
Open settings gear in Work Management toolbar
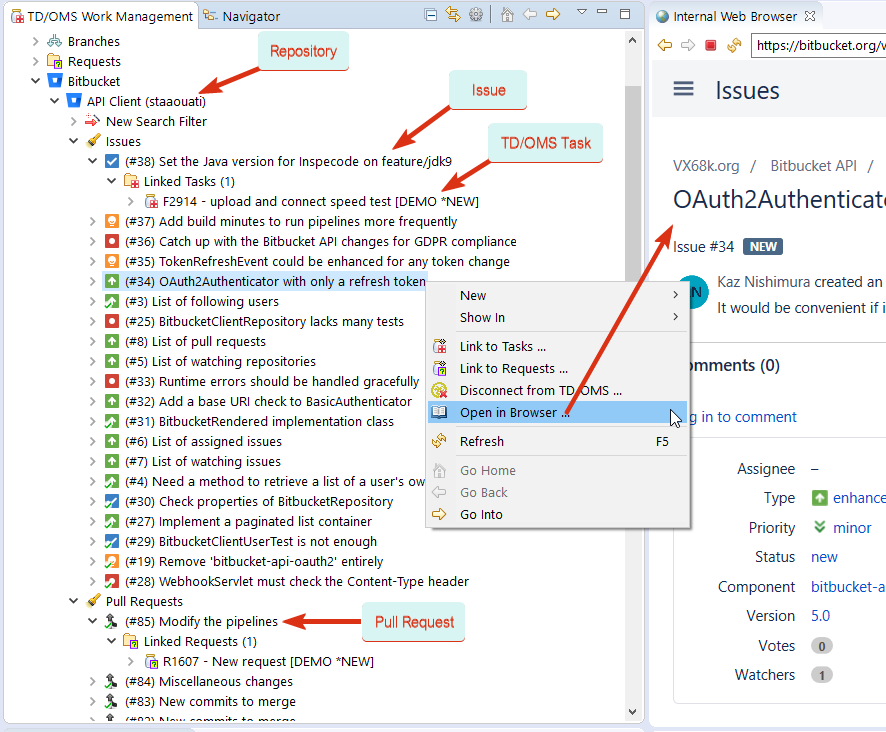click(x=476, y=15)
